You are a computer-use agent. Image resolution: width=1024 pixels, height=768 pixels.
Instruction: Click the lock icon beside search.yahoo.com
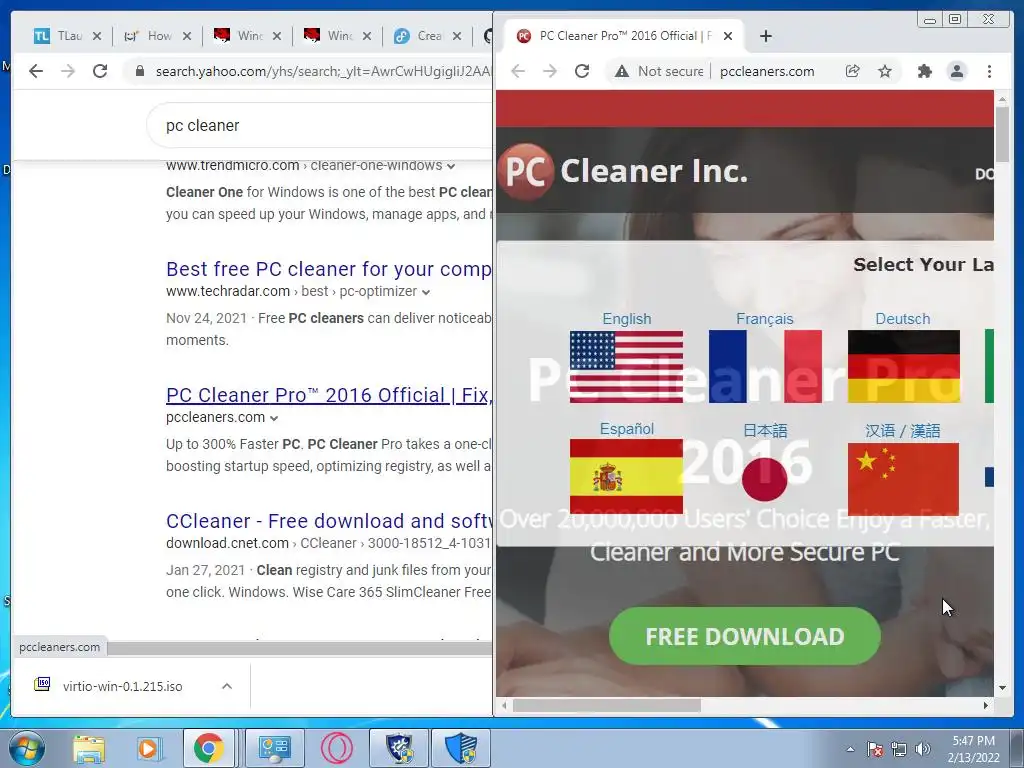[x=139, y=71]
